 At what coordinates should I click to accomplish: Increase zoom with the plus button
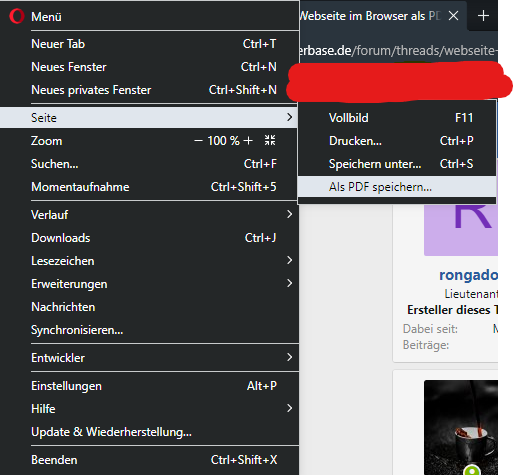248,141
